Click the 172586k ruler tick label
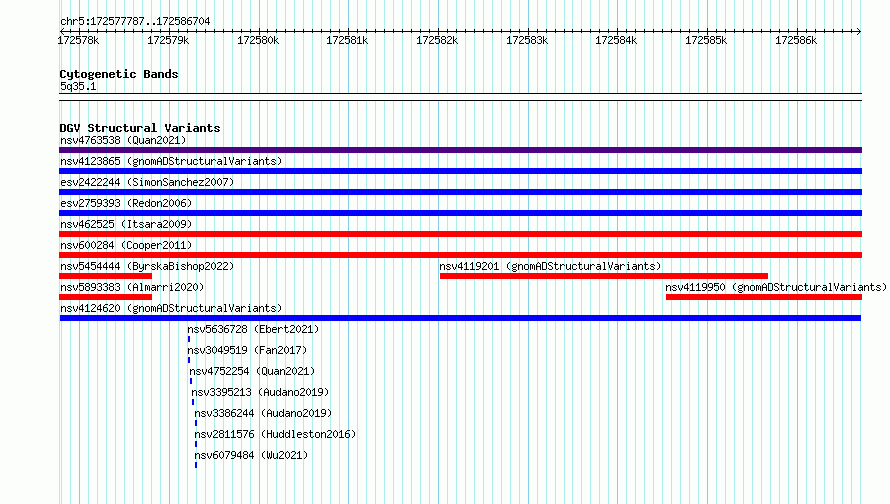Viewport: 890px width, 504px height. (x=796, y=40)
